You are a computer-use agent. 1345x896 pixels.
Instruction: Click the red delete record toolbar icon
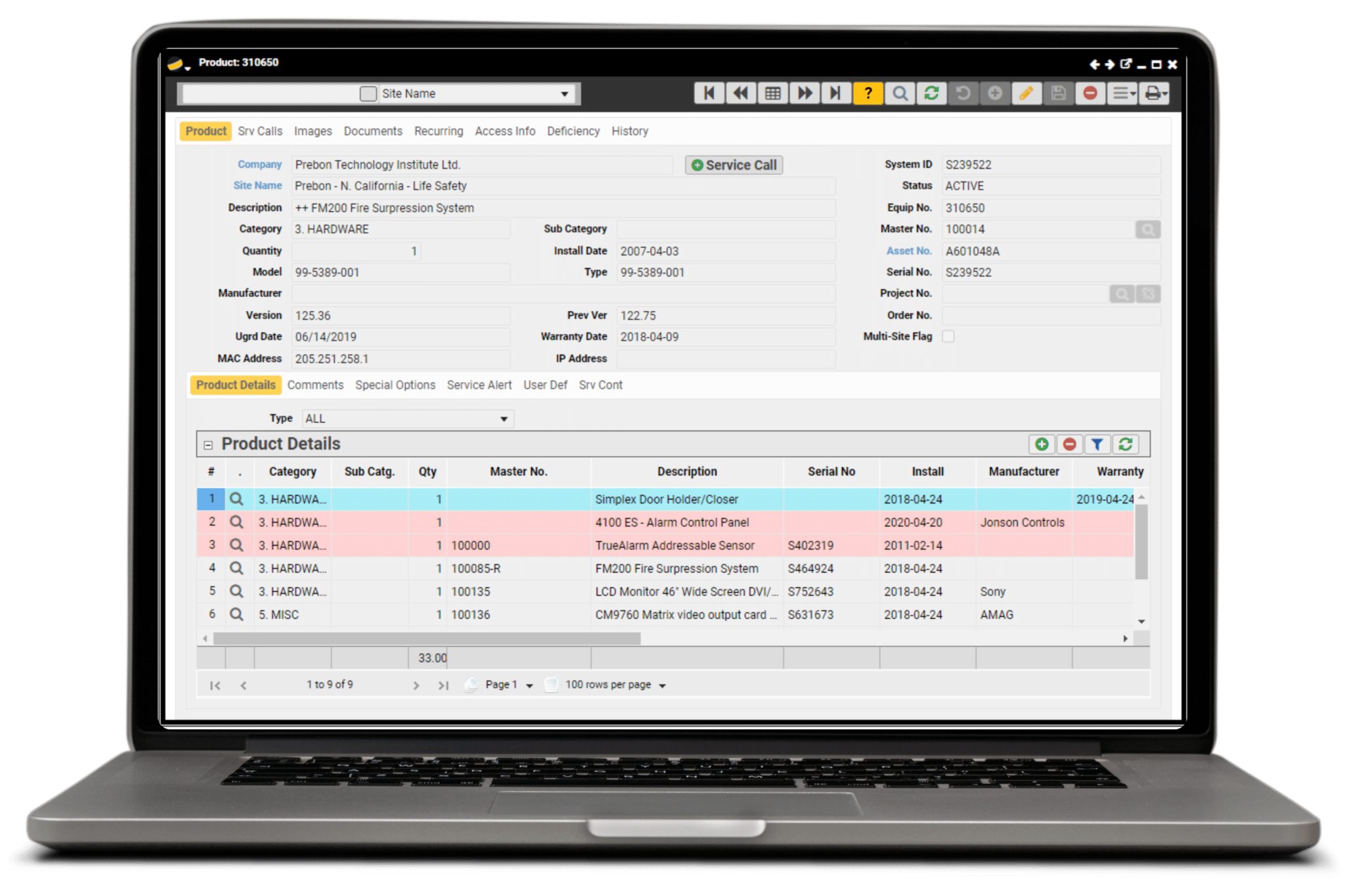(1090, 93)
